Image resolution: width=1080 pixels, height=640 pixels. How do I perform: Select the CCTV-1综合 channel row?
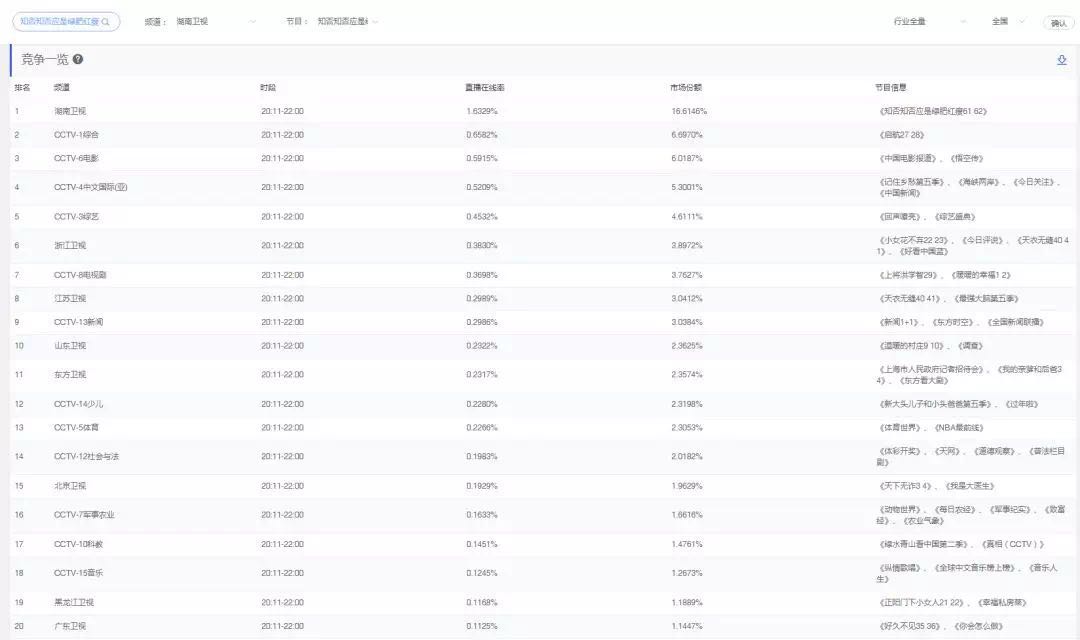76,134
